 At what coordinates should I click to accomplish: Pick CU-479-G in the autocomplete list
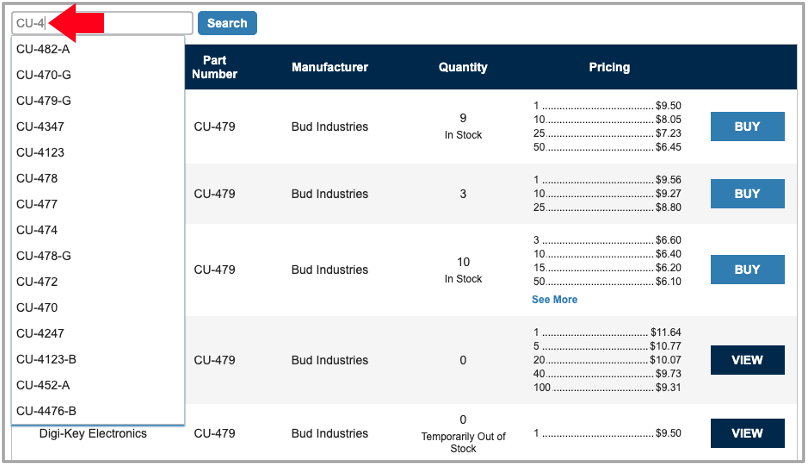[43, 101]
